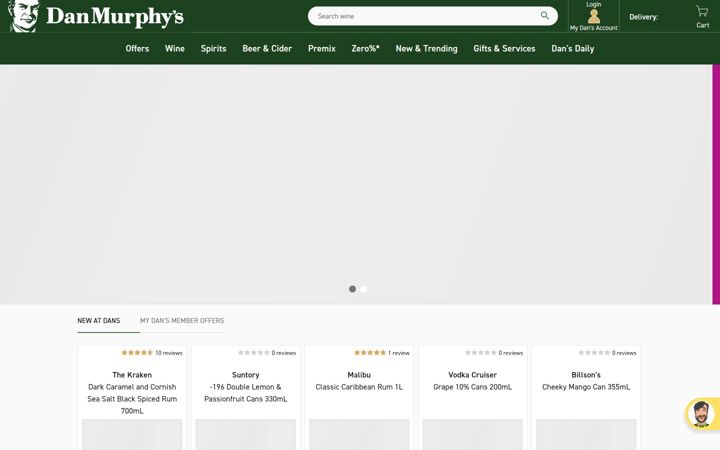The width and height of the screenshot is (720, 450).
Task: Switch to New At Dans tab
Action: click(99, 321)
